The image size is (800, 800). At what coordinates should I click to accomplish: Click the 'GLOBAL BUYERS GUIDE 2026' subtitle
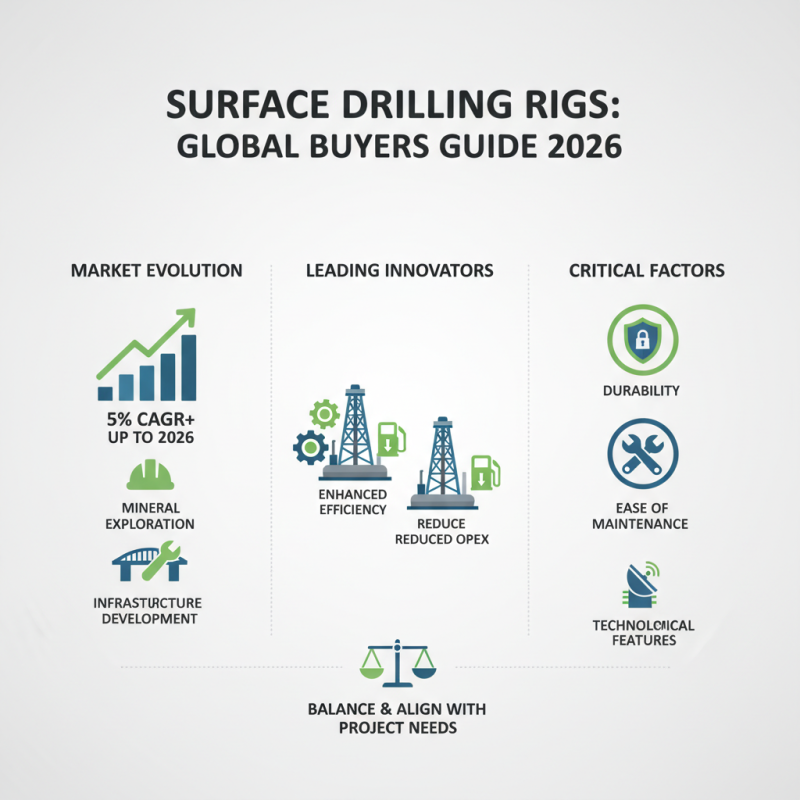(x=399, y=146)
